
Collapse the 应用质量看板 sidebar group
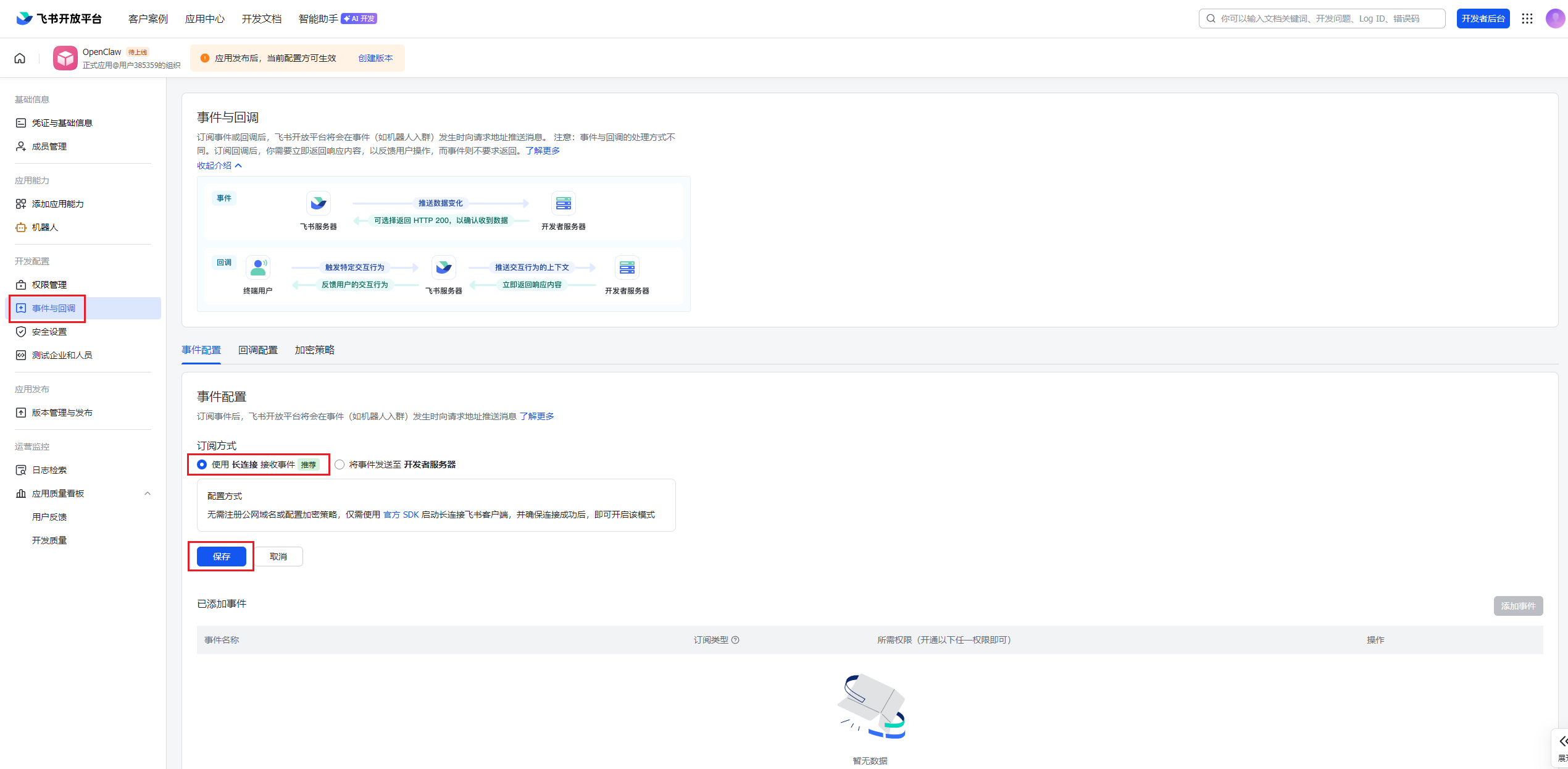tap(148, 494)
